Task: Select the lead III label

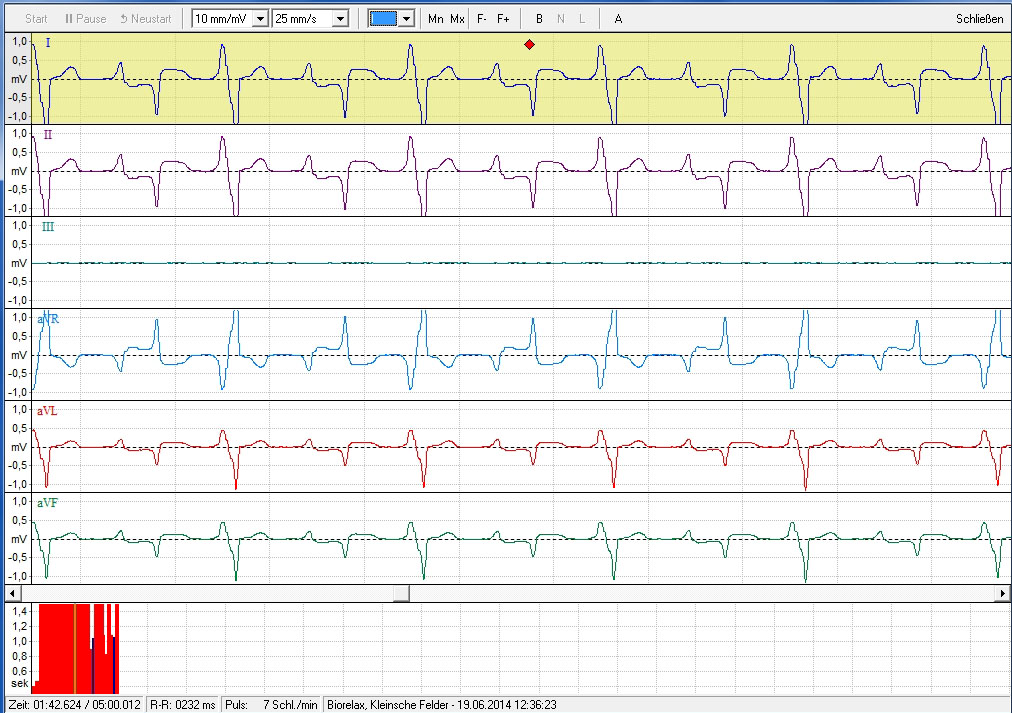Action: [x=48, y=227]
